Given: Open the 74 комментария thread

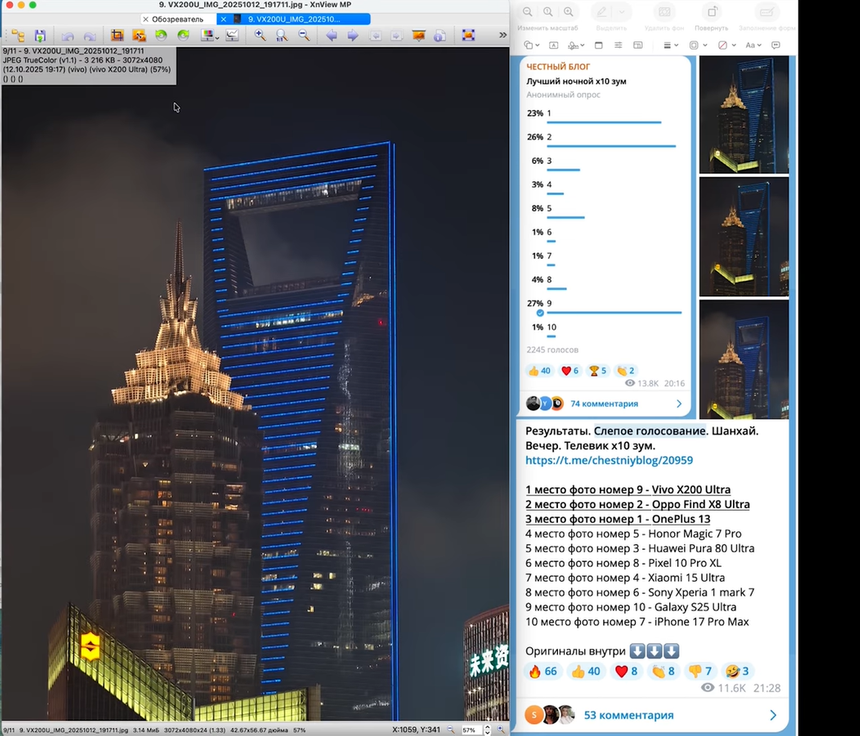Looking at the screenshot, I should tap(604, 404).
